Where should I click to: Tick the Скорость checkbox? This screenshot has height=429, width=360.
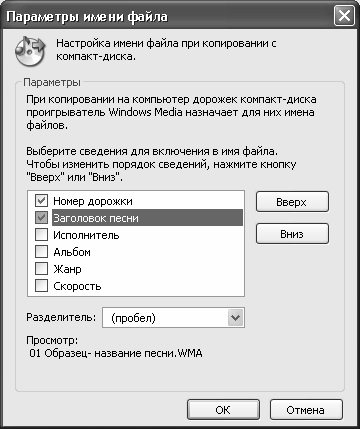[41, 286]
